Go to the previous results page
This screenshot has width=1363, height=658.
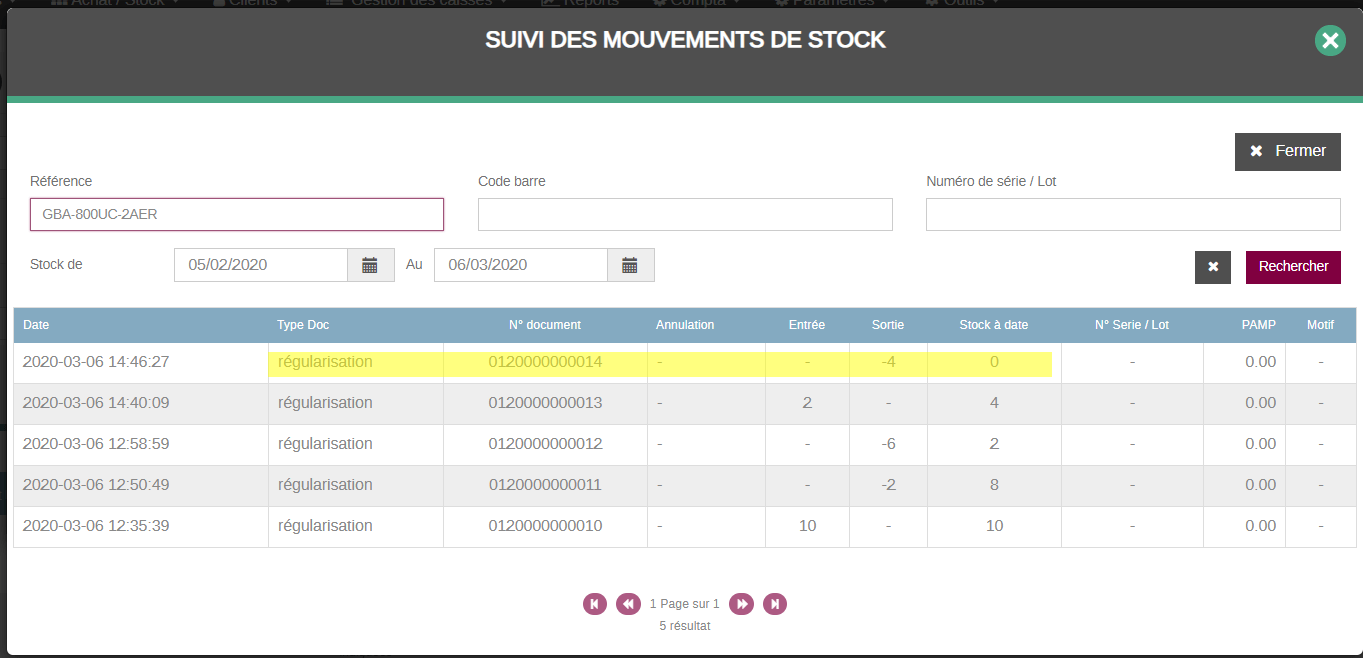pyautogui.click(x=628, y=604)
